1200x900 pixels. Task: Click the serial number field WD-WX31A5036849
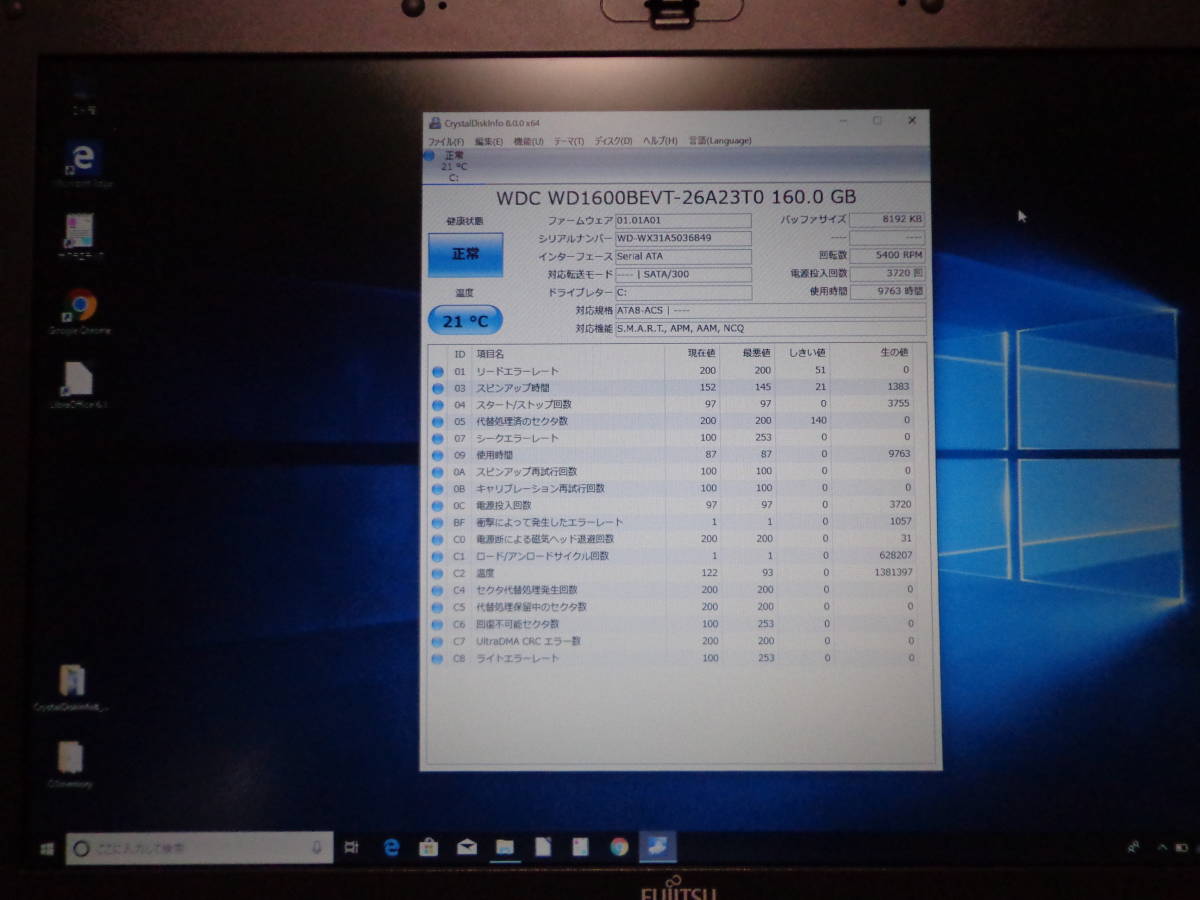(x=683, y=238)
